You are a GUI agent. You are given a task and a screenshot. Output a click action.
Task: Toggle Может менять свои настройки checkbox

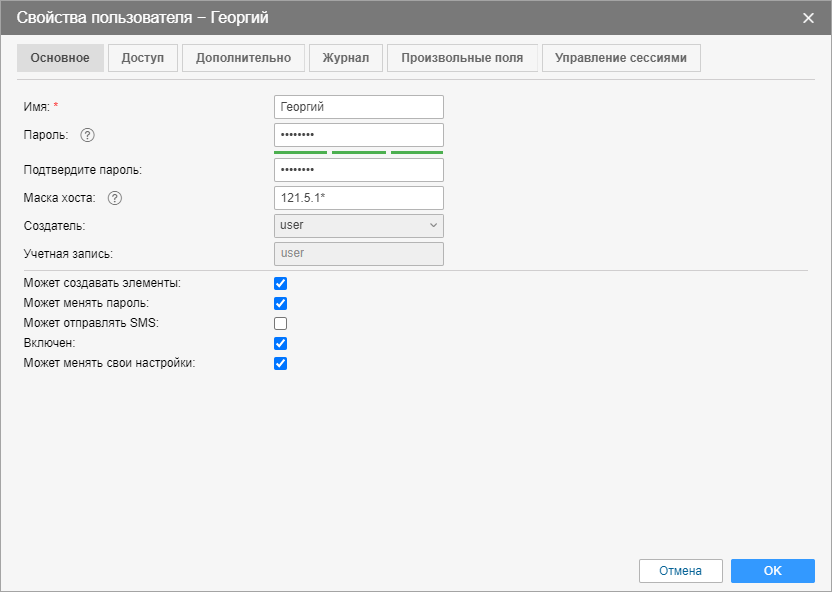tap(281, 364)
